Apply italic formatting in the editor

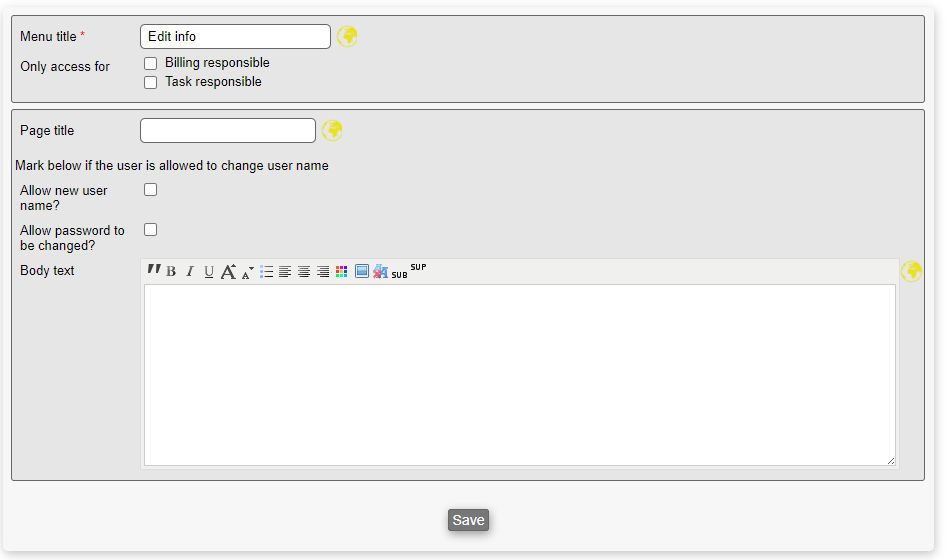(190, 272)
